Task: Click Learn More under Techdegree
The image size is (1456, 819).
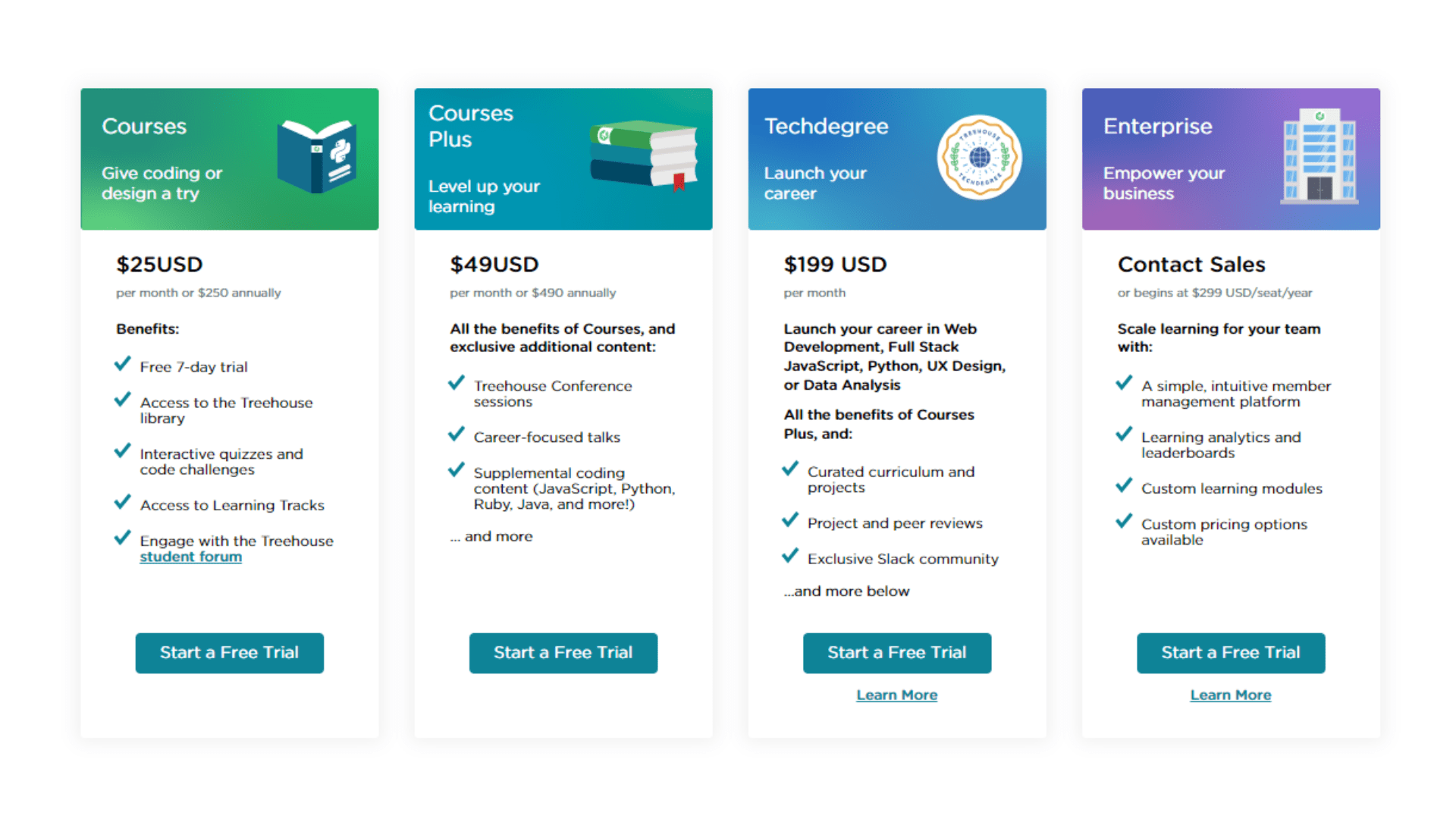Action: [x=896, y=694]
